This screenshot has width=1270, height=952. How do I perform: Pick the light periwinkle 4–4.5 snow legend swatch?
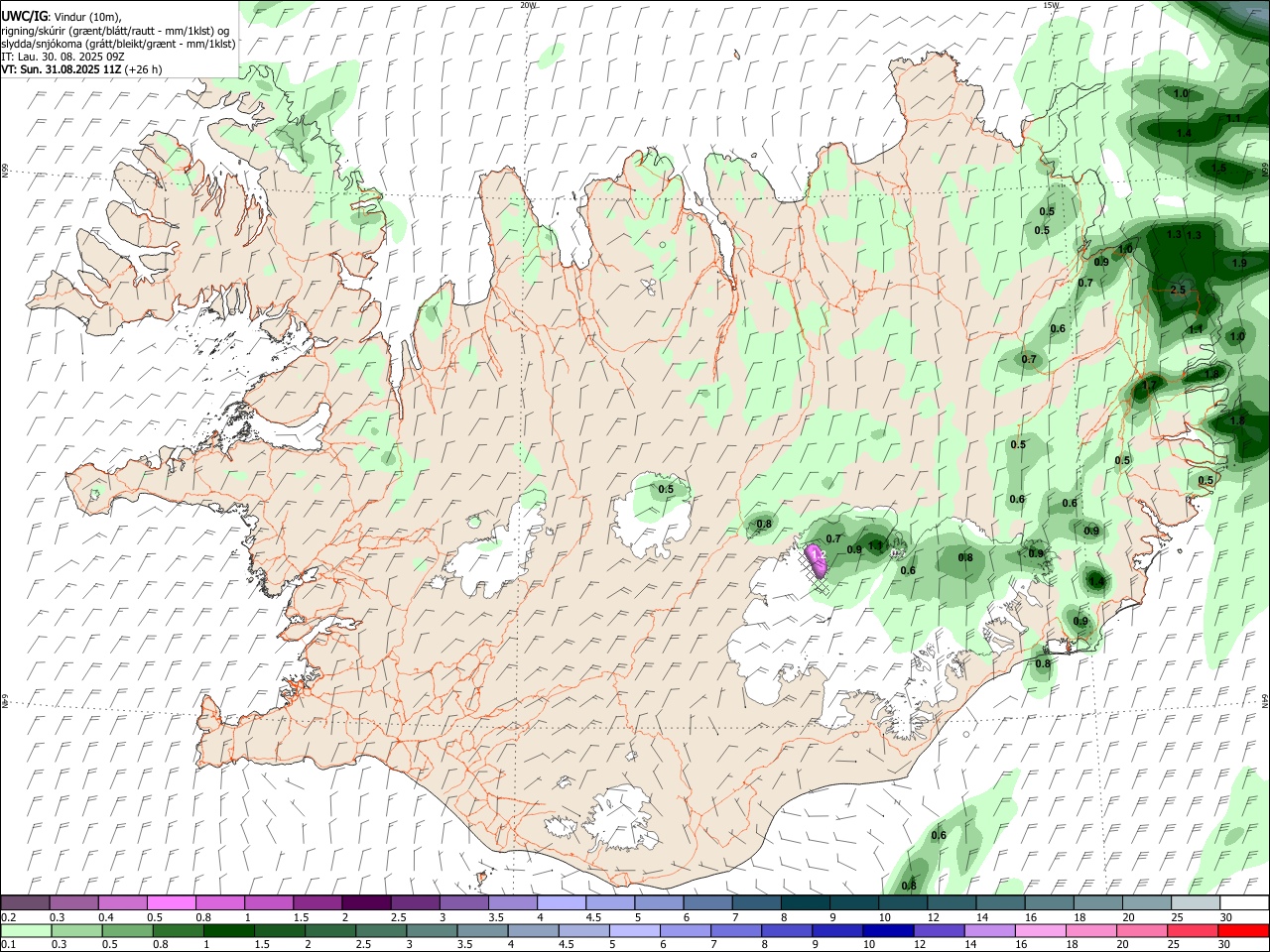[561, 903]
